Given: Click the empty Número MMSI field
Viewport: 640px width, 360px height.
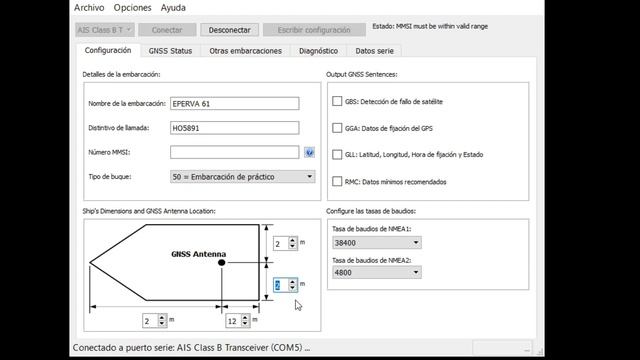Looking at the screenshot, I should 235,152.
